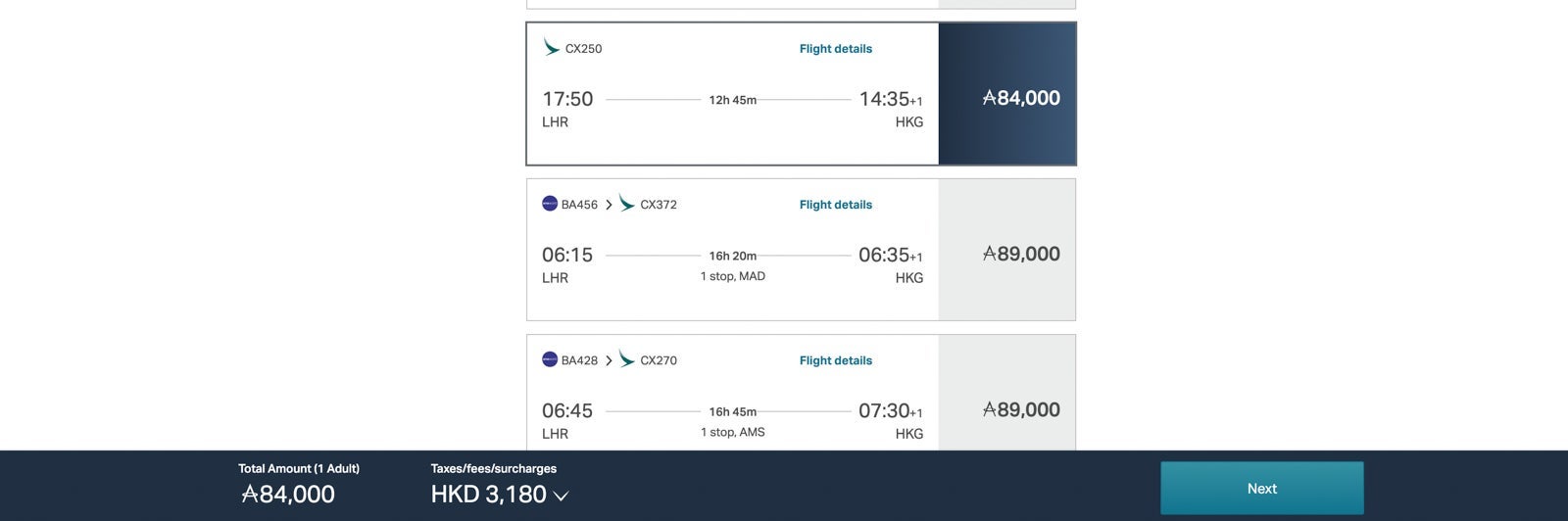The image size is (1568, 521).
Task: Click the 1 stop, AMS label
Action: (733, 432)
